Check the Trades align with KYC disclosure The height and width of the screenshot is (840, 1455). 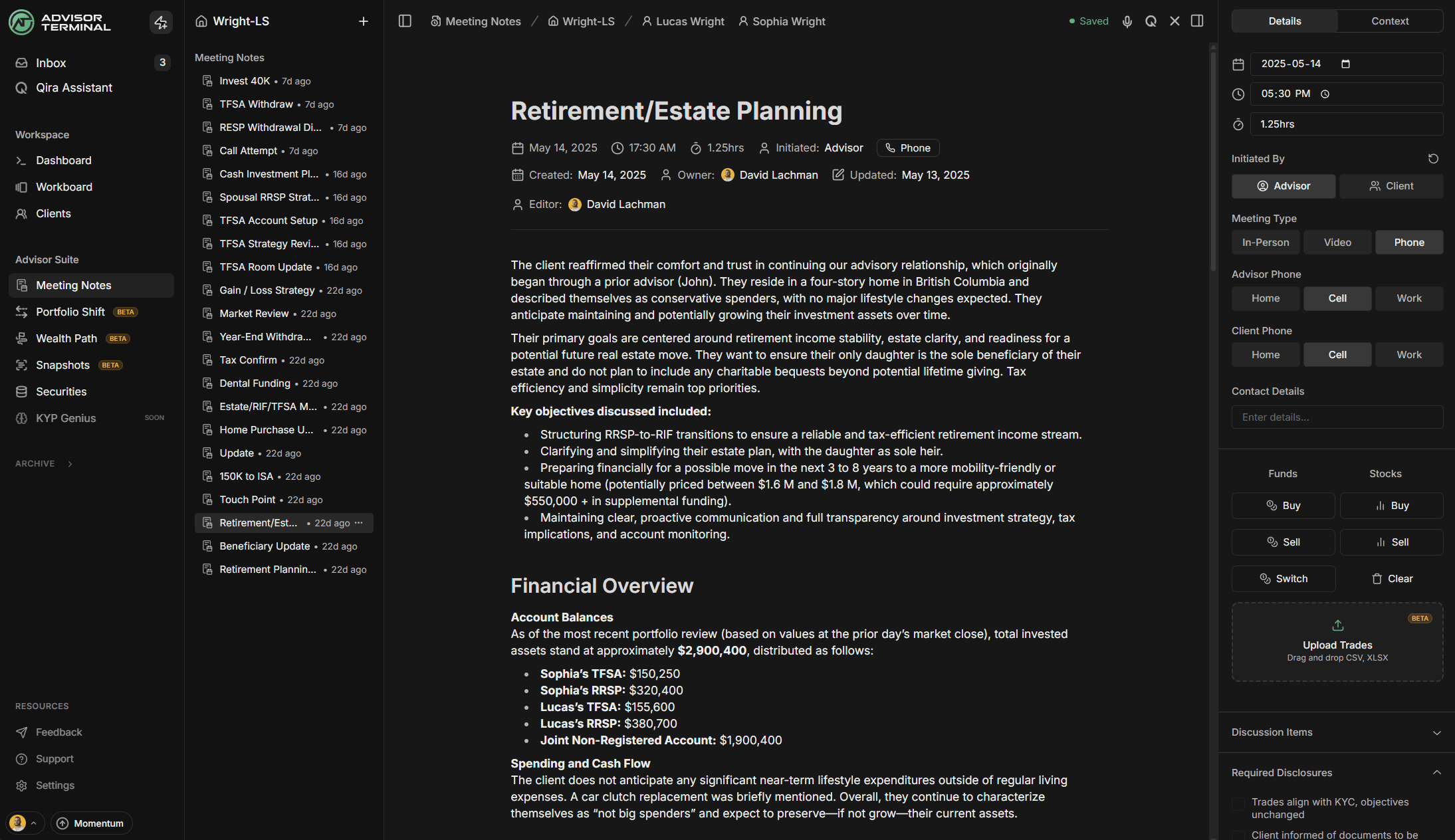click(x=1239, y=805)
